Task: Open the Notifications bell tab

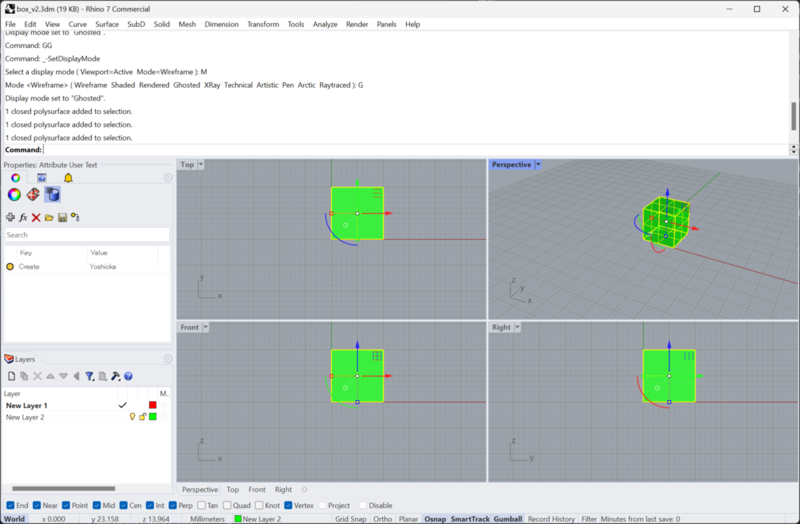Action: [x=68, y=178]
